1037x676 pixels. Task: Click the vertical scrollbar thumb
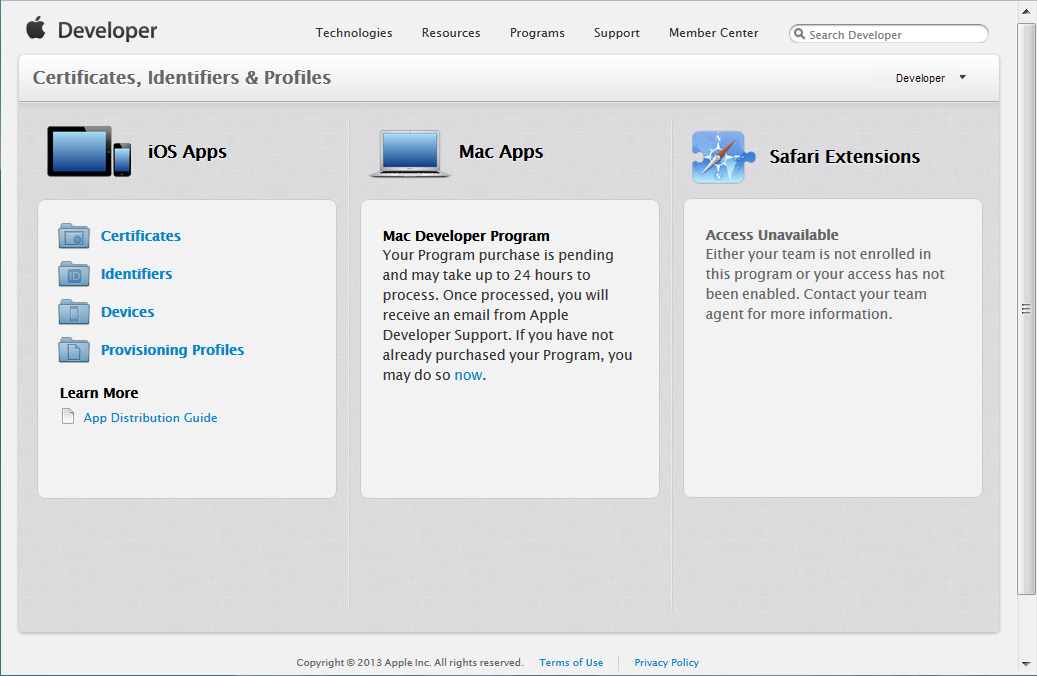point(1026,309)
